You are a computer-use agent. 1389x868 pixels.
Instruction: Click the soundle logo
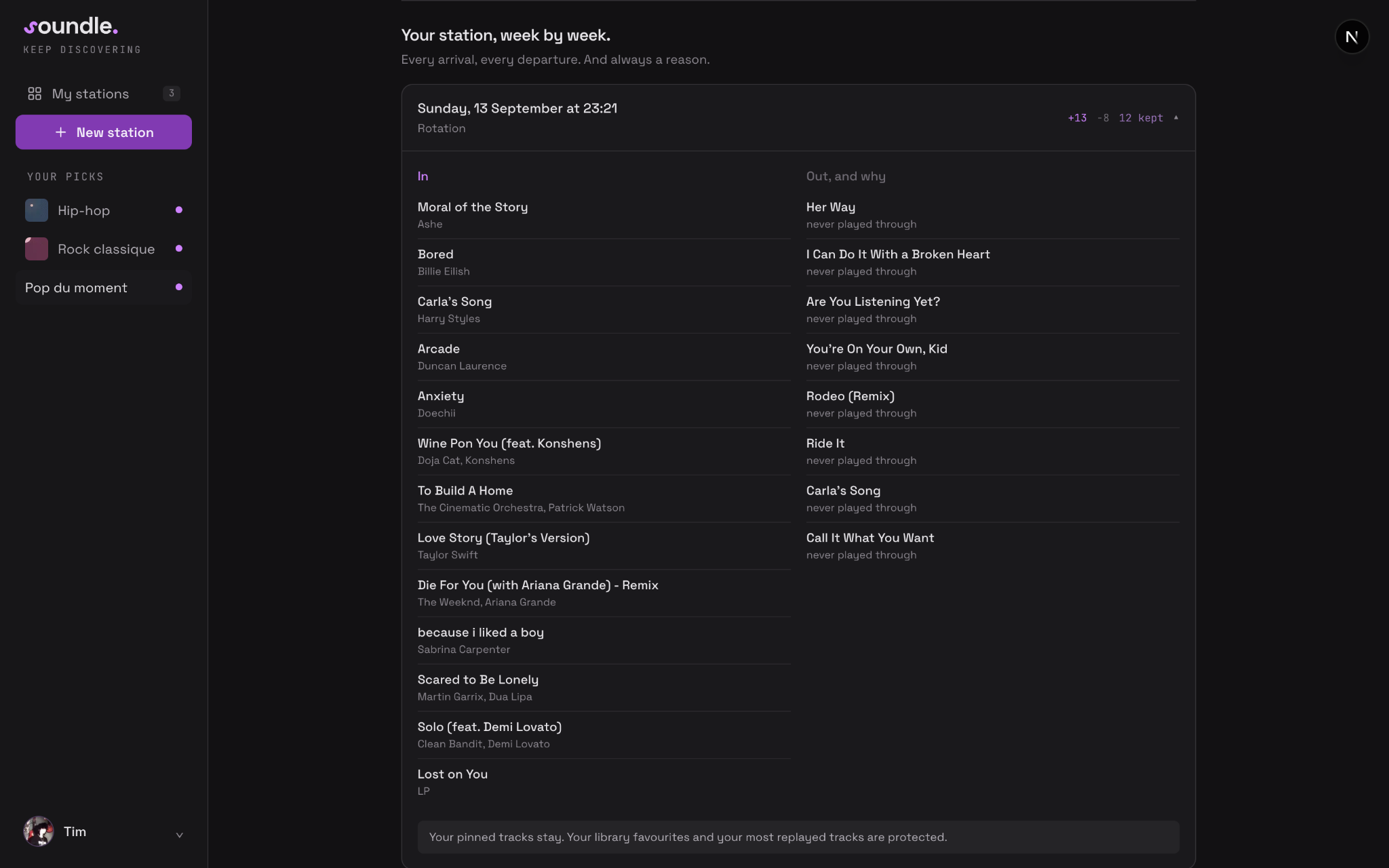71,26
